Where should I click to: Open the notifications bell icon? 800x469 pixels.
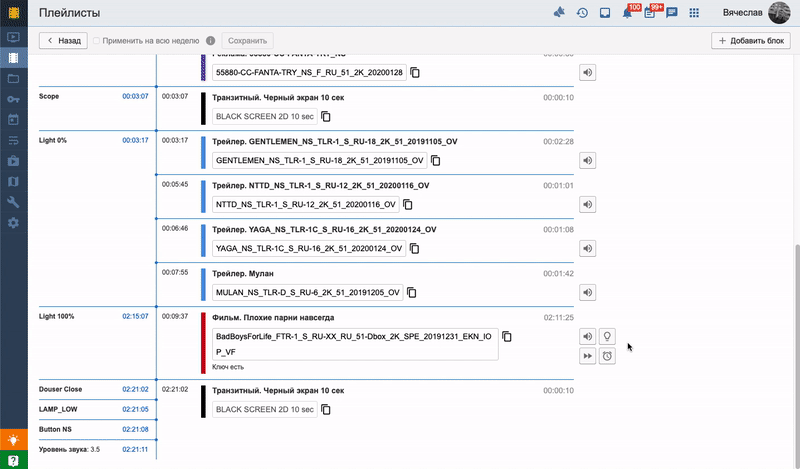coord(627,13)
